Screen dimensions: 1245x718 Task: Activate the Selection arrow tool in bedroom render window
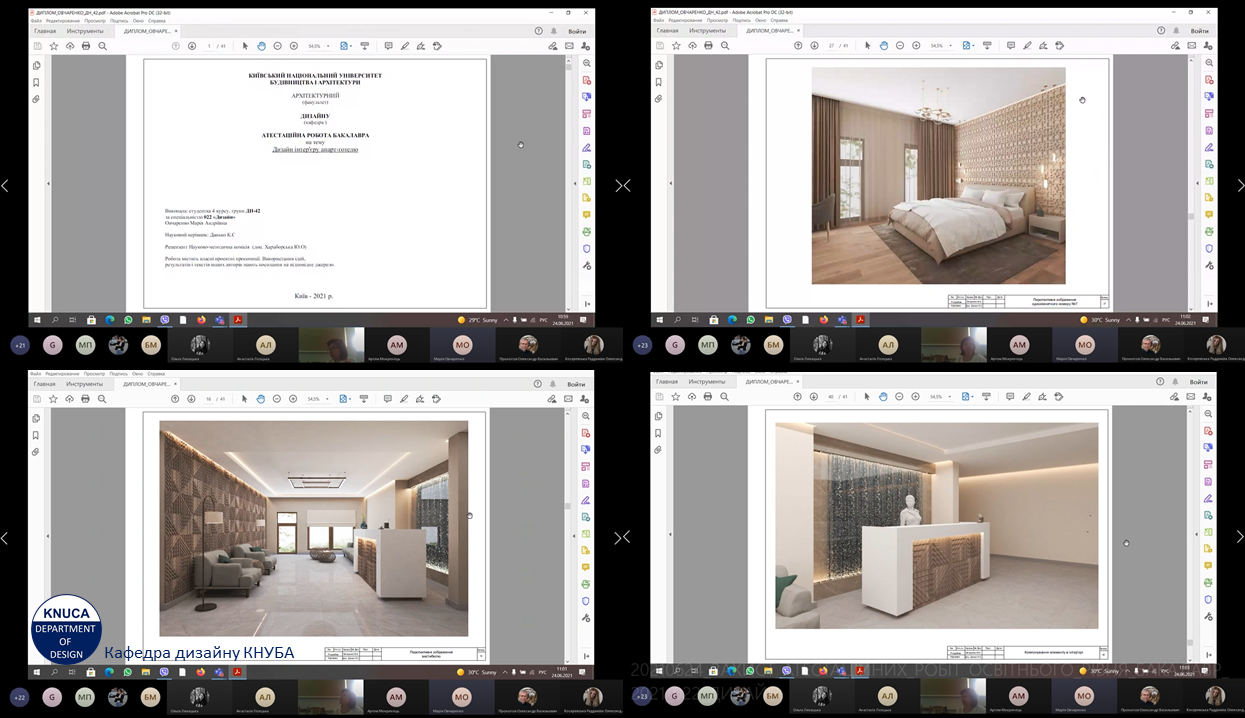coord(868,46)
